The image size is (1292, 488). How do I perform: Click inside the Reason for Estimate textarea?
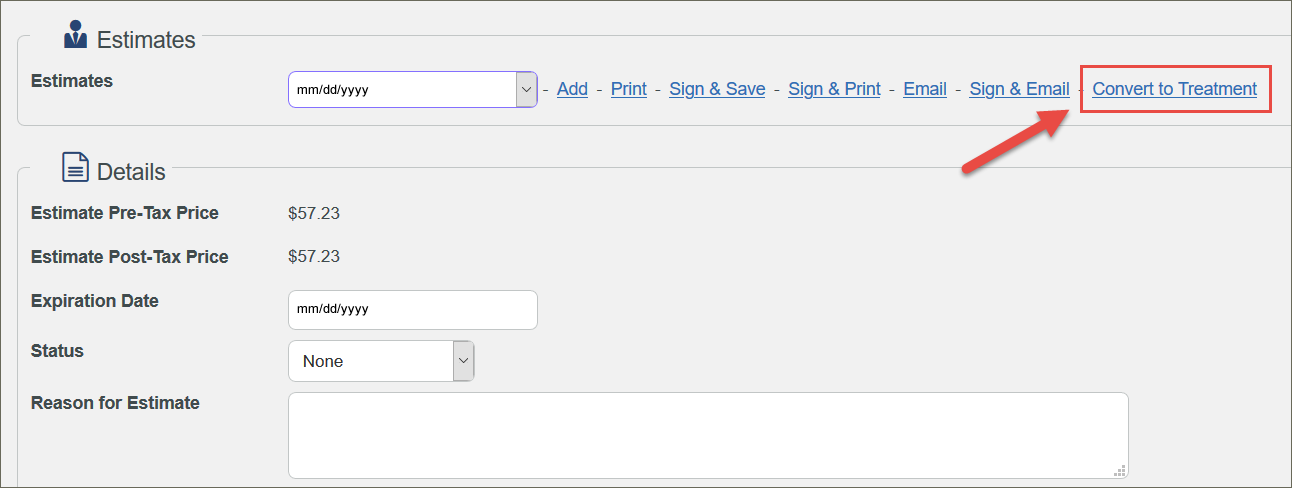point(708,435)
